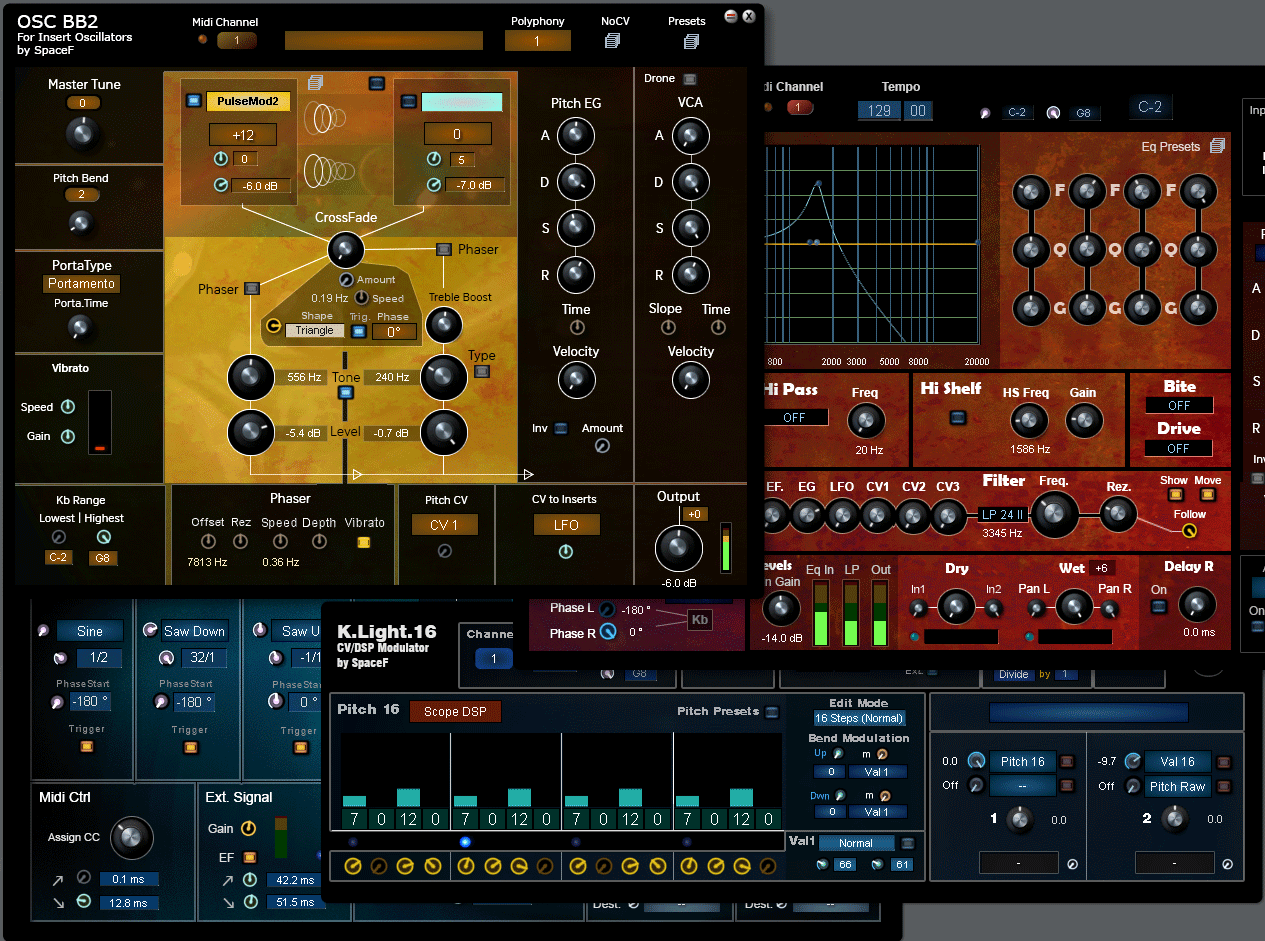Viewport: 1265px width, 941px height.
Task: Click the Filter Freq. large knob
Action: coord(1053,515)
